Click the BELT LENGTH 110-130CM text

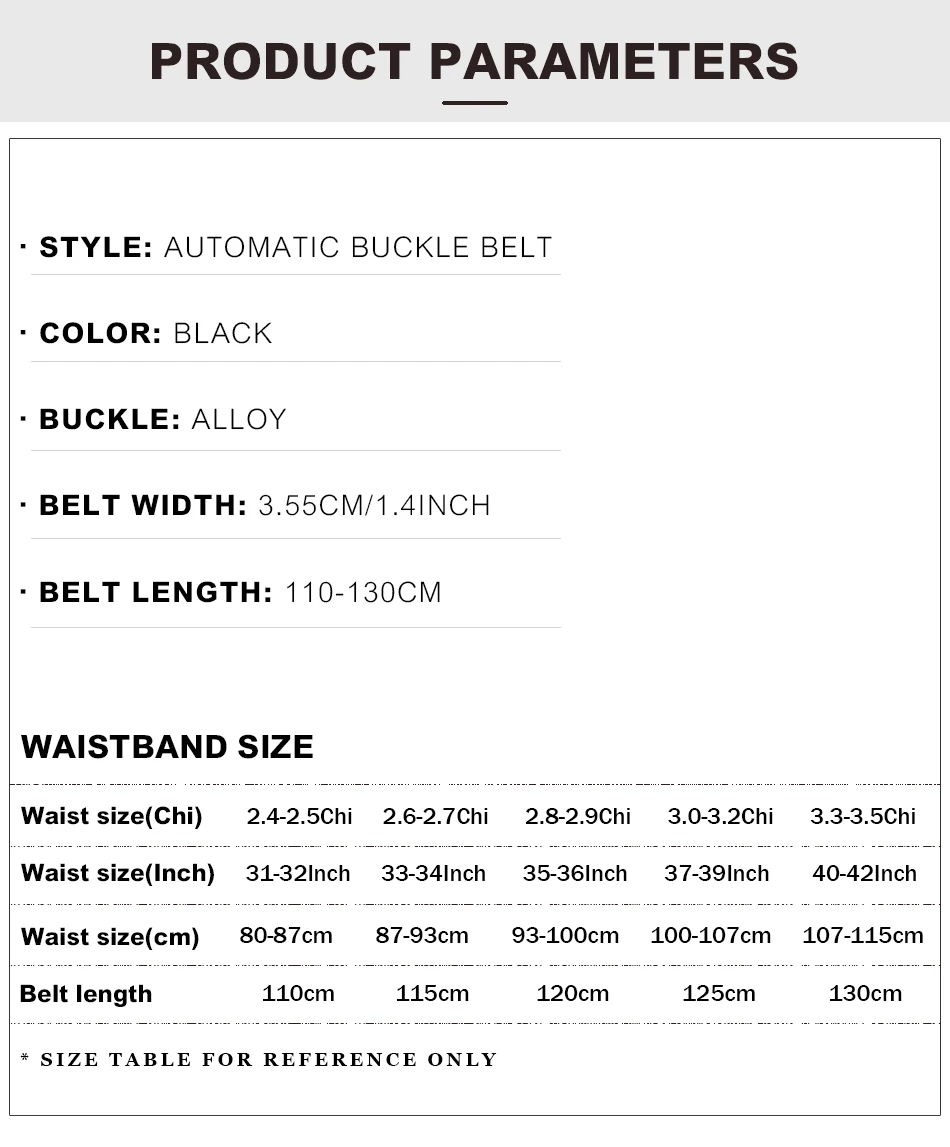(x=241, y=593)
